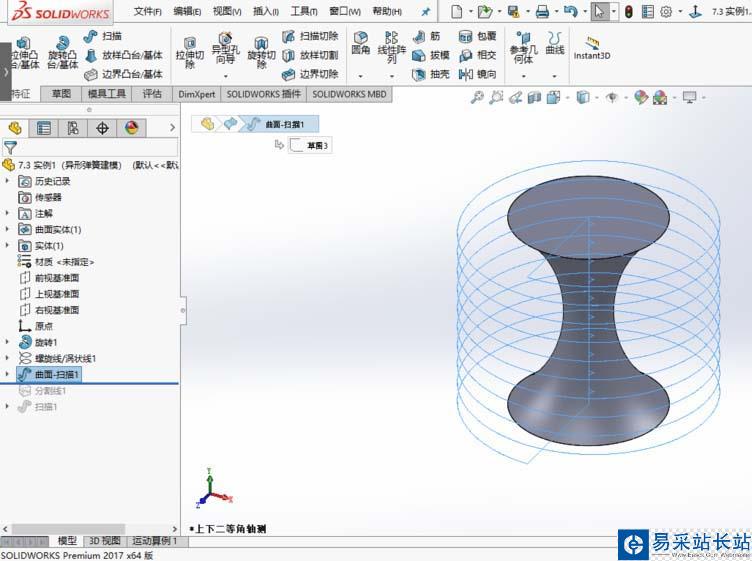Screen dimensions: 752x561
Task: Click the 抽壳 shell tool
Action: click(431, 74)
